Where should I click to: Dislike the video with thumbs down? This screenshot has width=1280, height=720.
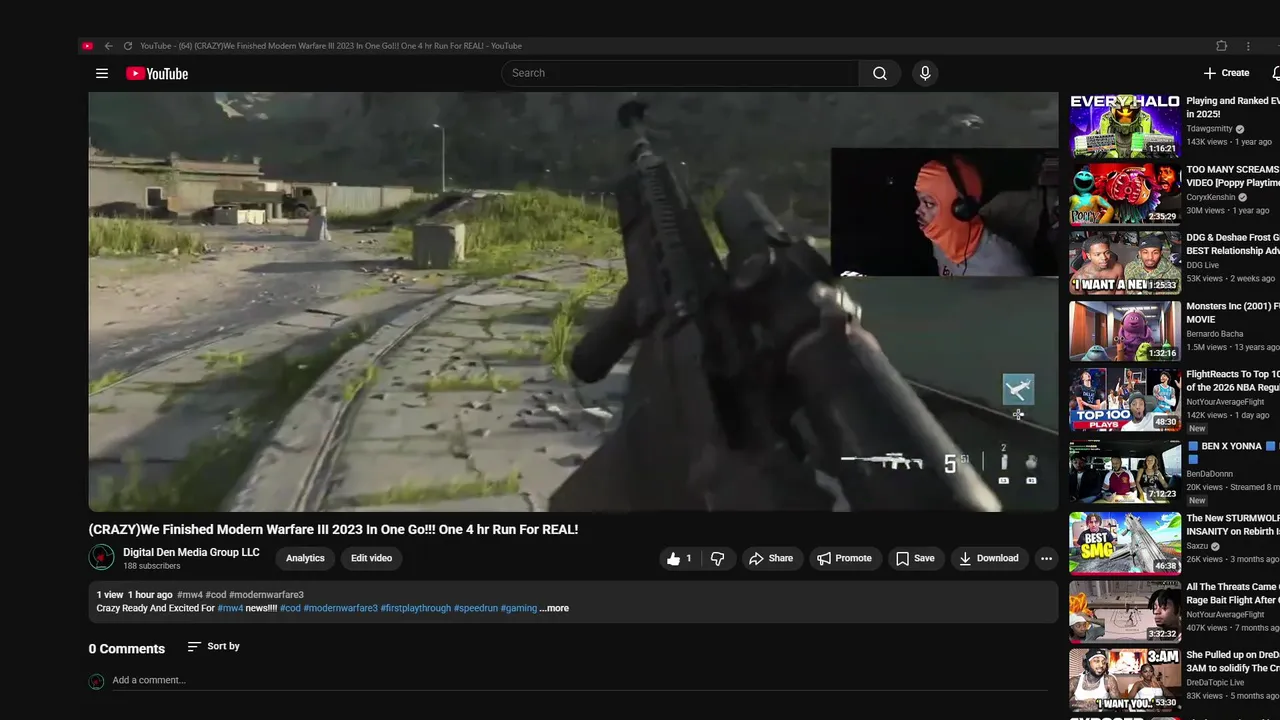[717, 559]
